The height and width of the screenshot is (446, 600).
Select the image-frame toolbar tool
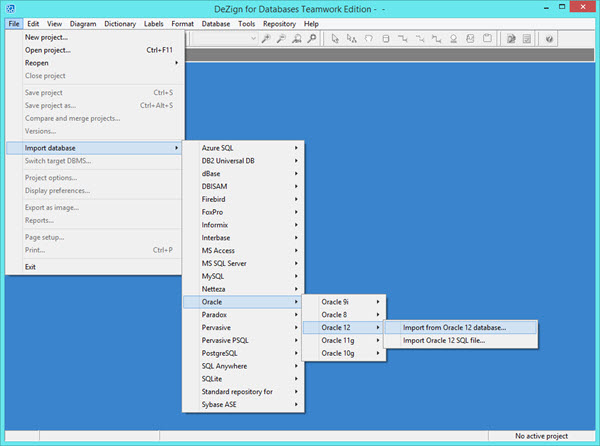point(470,39)
